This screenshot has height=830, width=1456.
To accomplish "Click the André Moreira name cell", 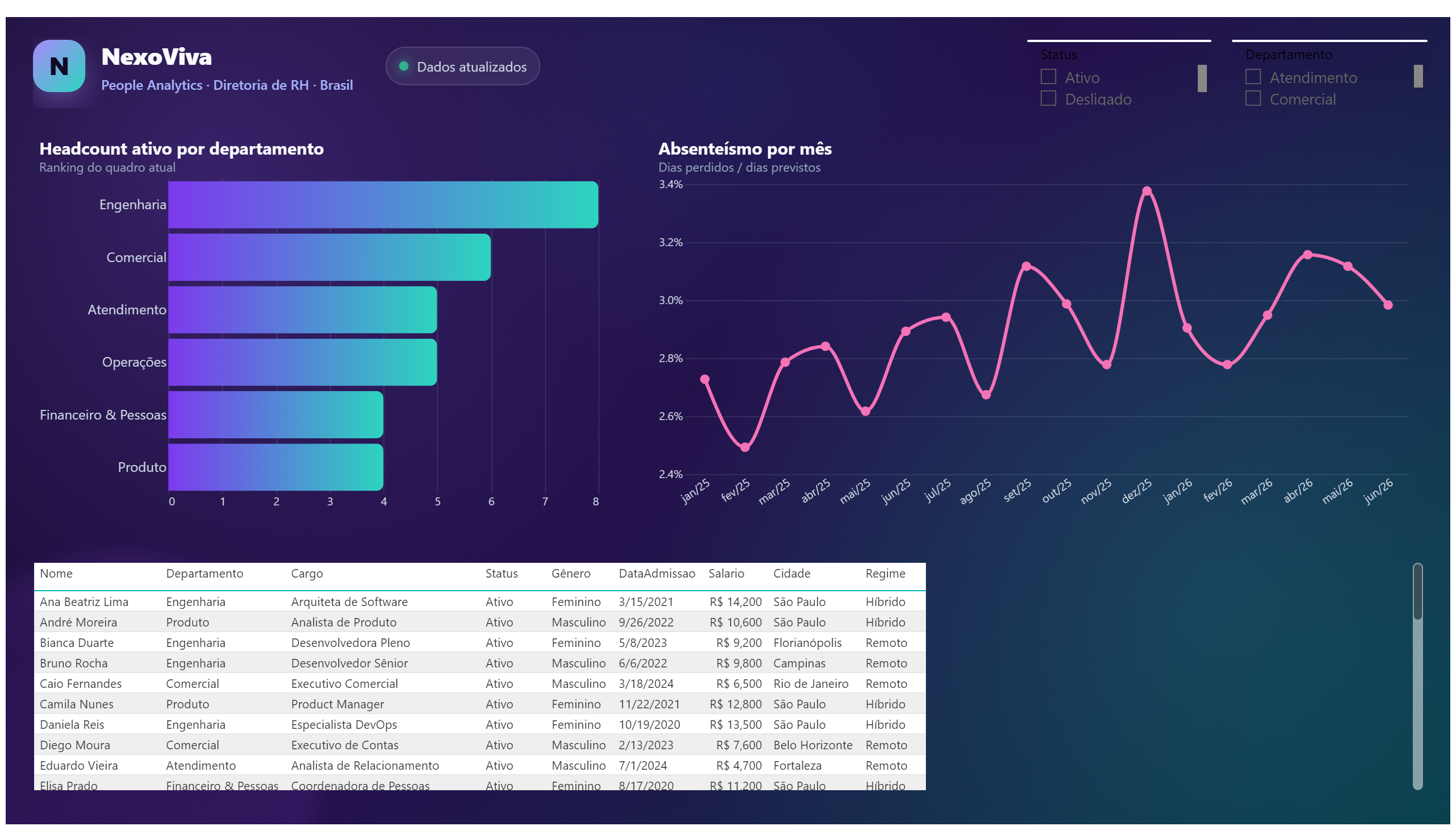I will [x=78, y=622].
